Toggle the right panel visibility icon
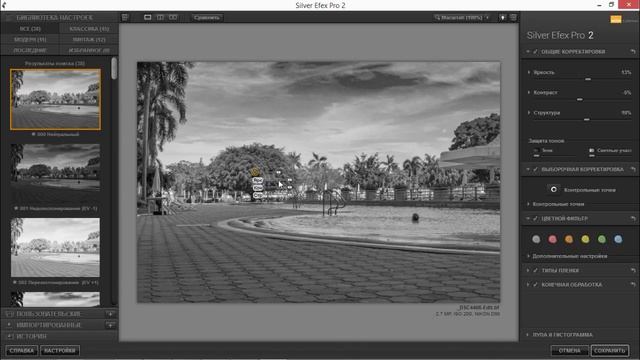640x360 pixels. 513,18
